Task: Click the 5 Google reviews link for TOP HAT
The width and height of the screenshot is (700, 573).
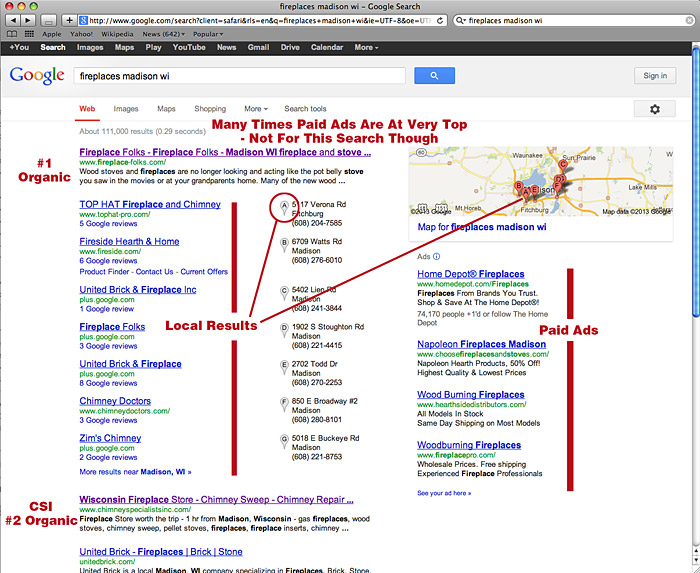Action: pyautogui.click(x=108, y=224)
